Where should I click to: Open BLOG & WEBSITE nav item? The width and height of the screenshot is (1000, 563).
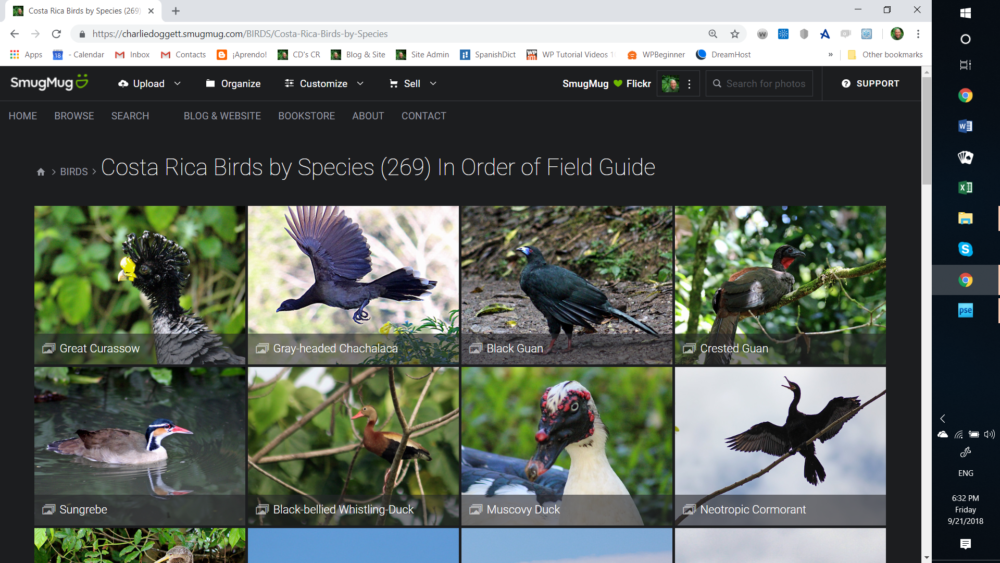(222, 116)
